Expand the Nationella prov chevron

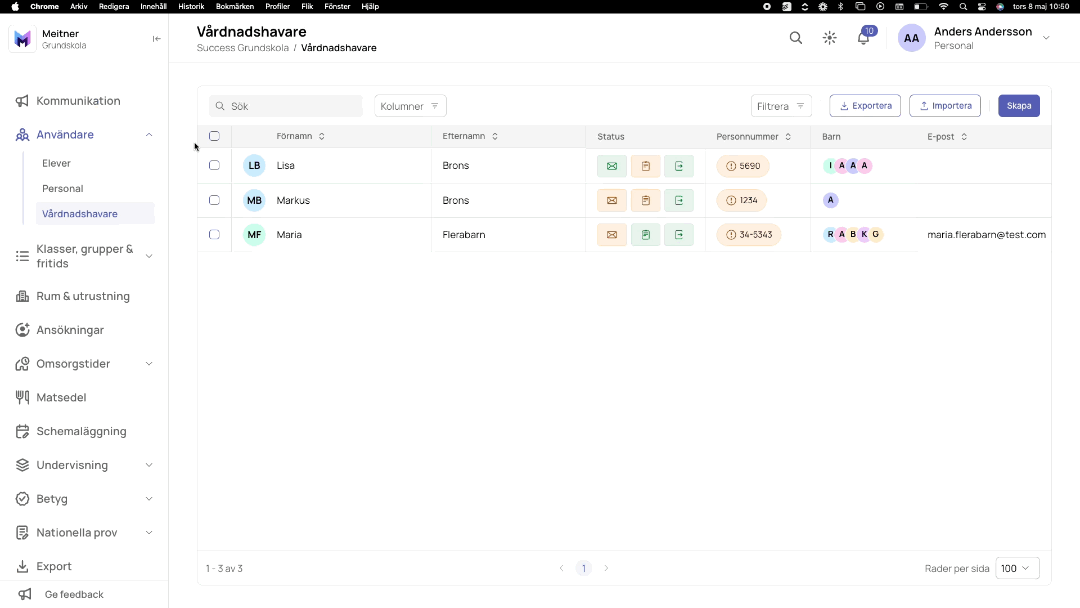coord(149,532)
